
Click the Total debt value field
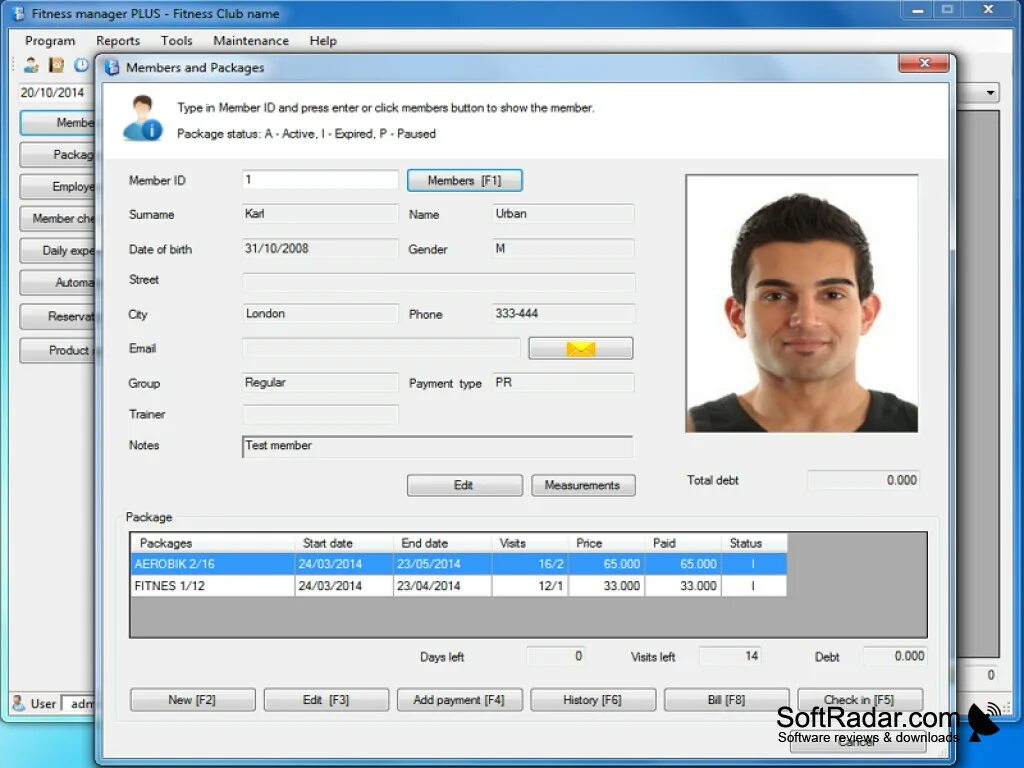tap(863, 480)
